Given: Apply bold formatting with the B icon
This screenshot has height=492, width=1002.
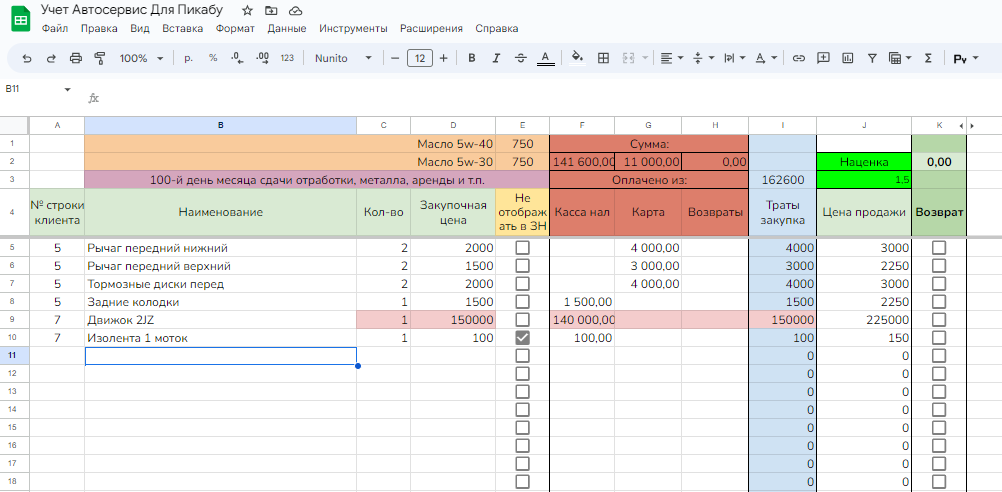Looking at the screenshot, I should pyautogui.click(x=471, y=58).
